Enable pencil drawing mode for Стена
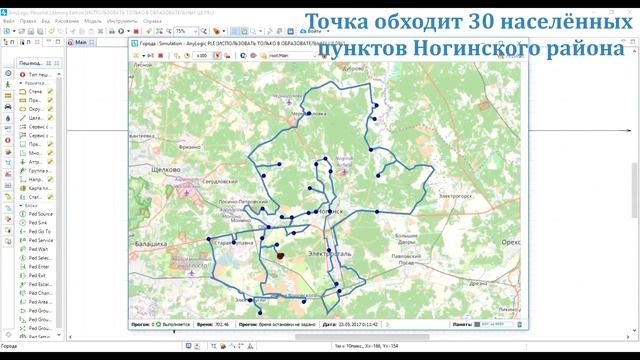This screenshot has height=360, width=640. click(50, 91)
